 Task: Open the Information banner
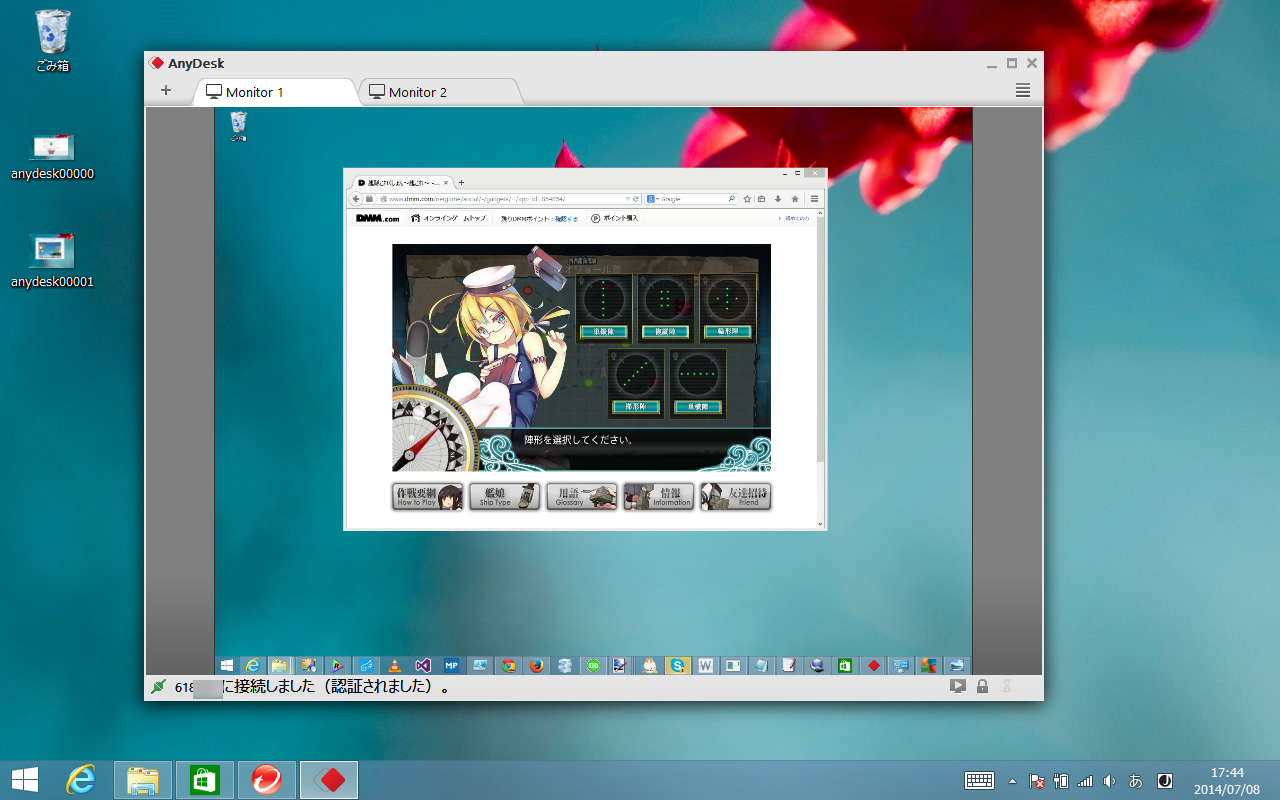pos(659,496)
